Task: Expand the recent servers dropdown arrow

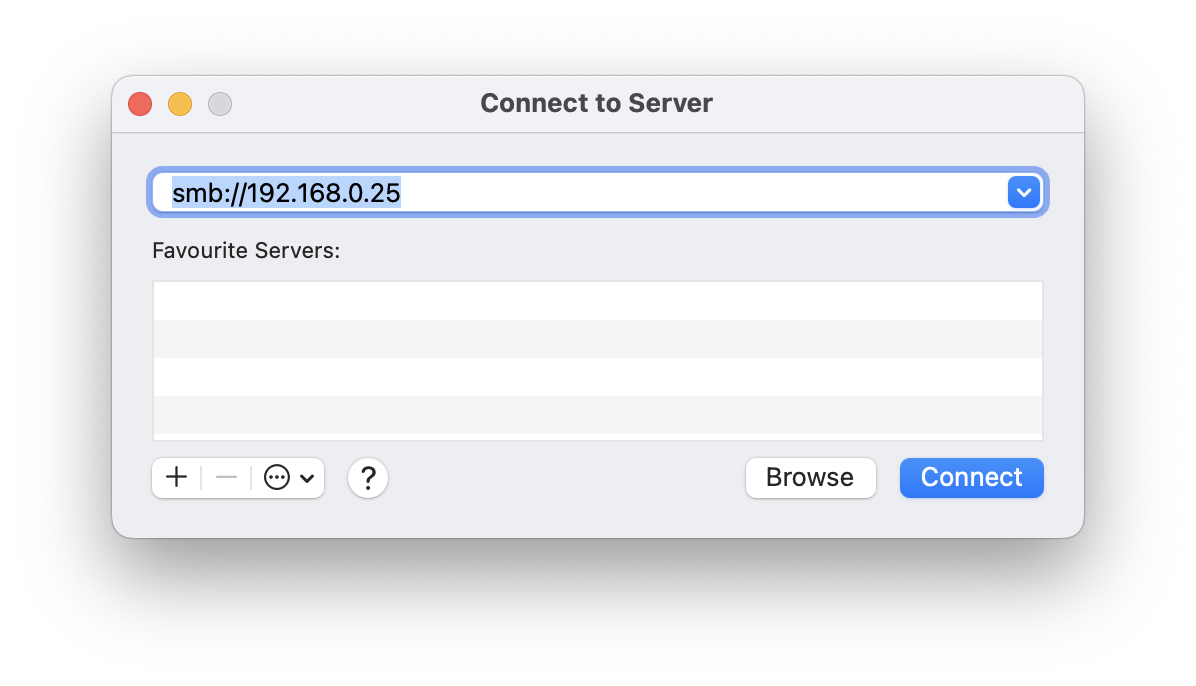Action: tap(1024, 192)
